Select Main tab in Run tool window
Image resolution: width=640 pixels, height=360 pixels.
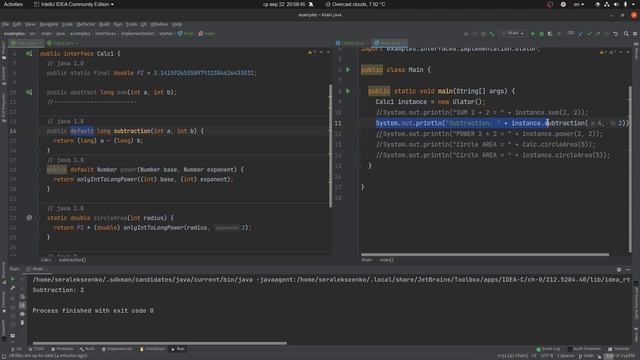[x=37, y=269]
